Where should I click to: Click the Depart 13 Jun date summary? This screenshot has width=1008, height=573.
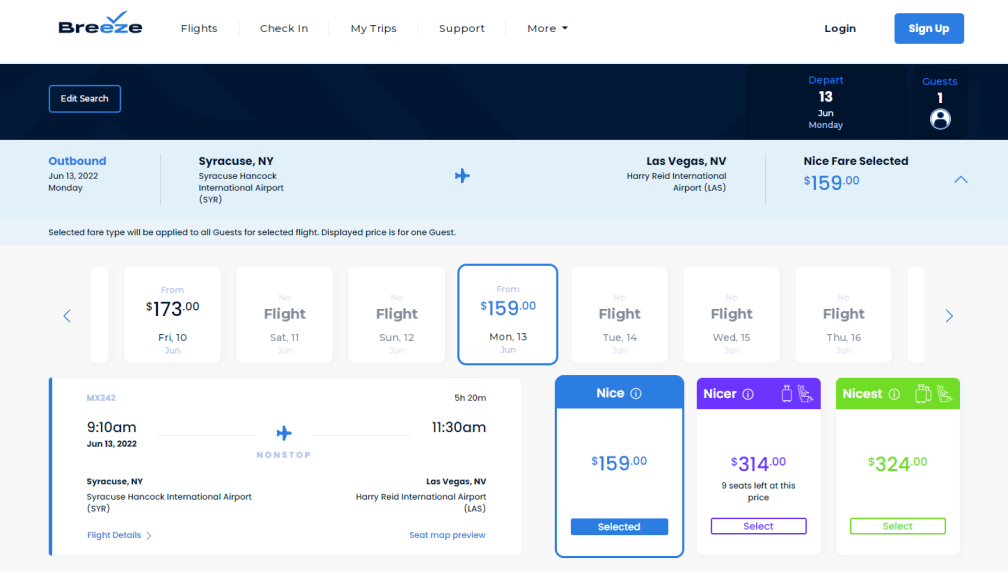[x=825, y=102]
